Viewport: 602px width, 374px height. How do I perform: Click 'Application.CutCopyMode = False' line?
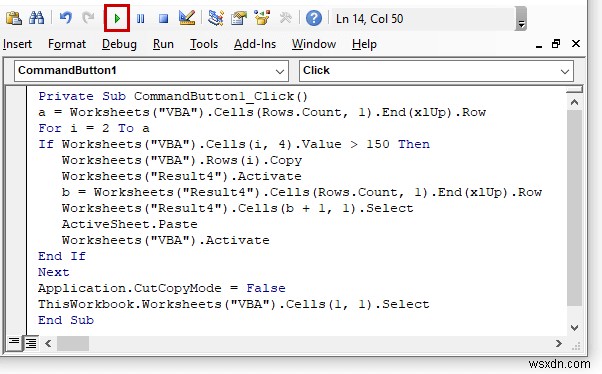point(162,288)
